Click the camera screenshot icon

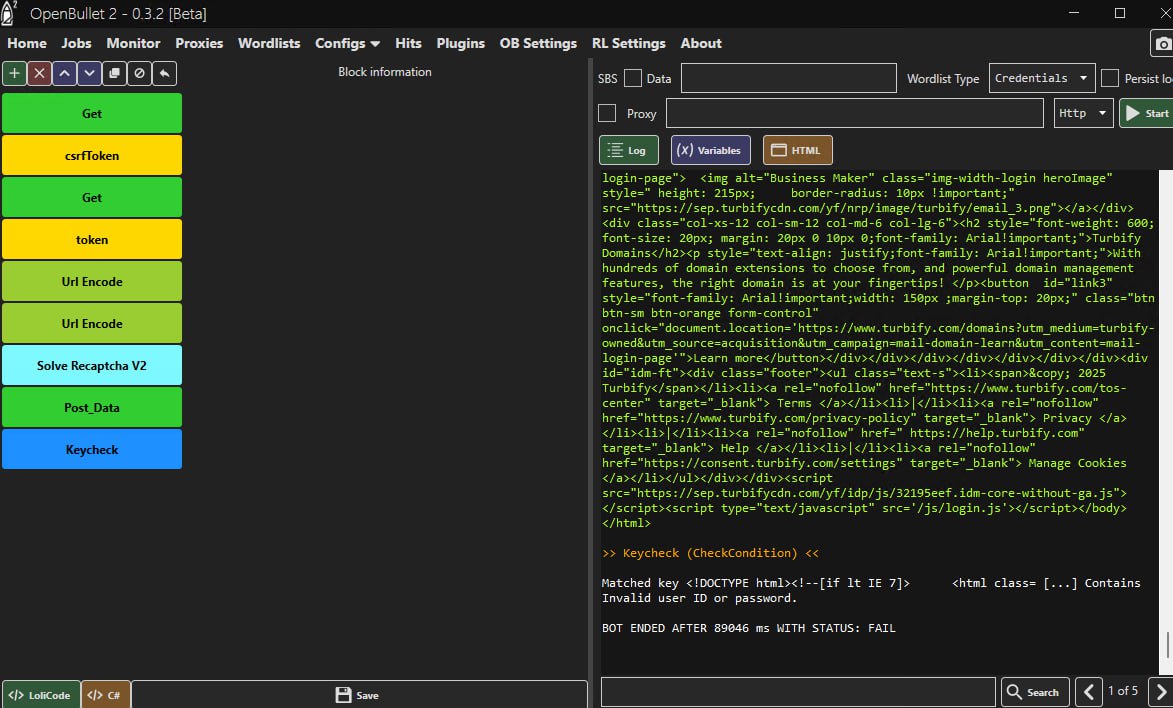pyautogui.click(x=1162, y=44)
